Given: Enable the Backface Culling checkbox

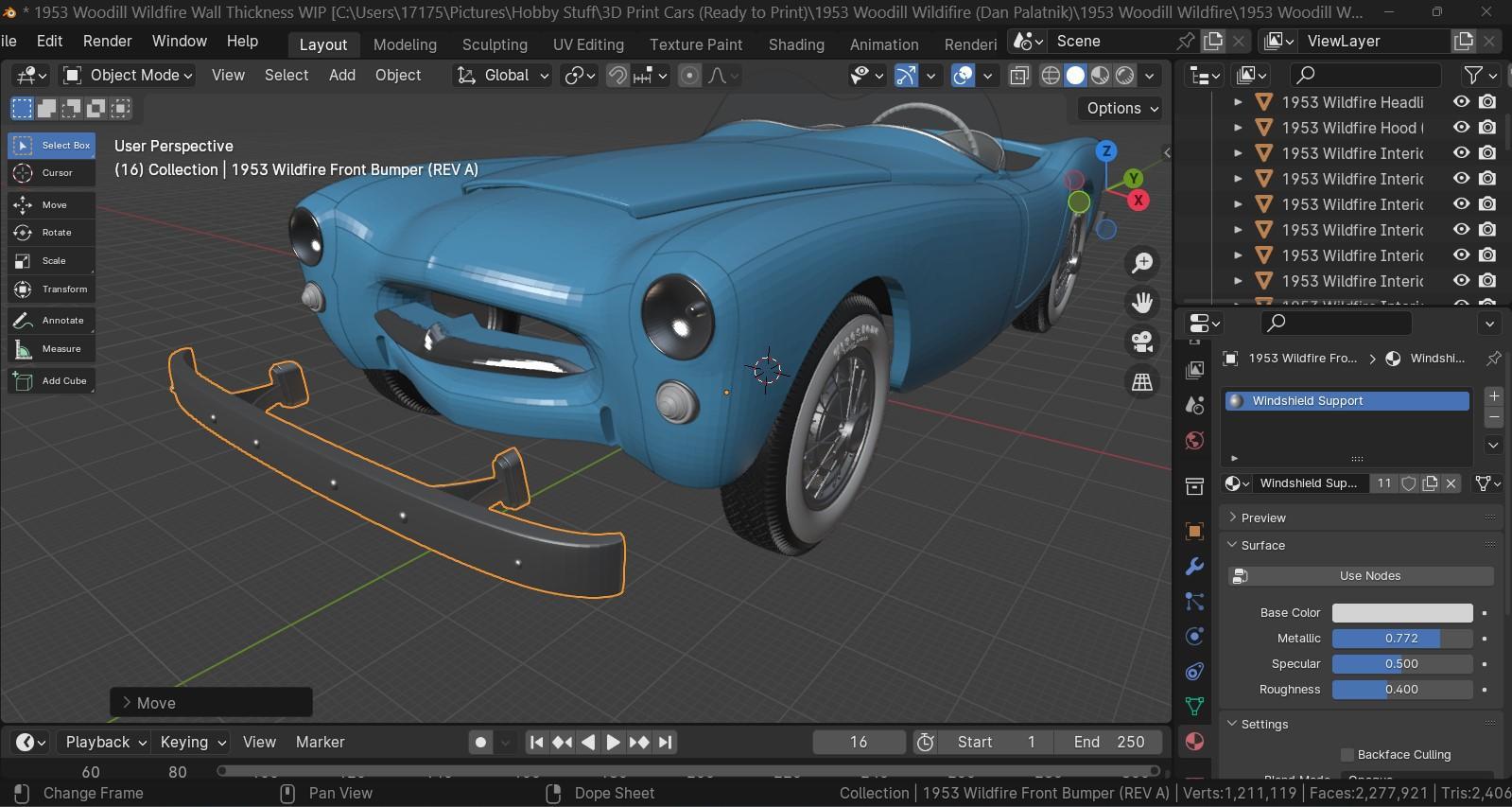Looking at the screenshot, I should pyautogui.click(x=1347, y=755).
